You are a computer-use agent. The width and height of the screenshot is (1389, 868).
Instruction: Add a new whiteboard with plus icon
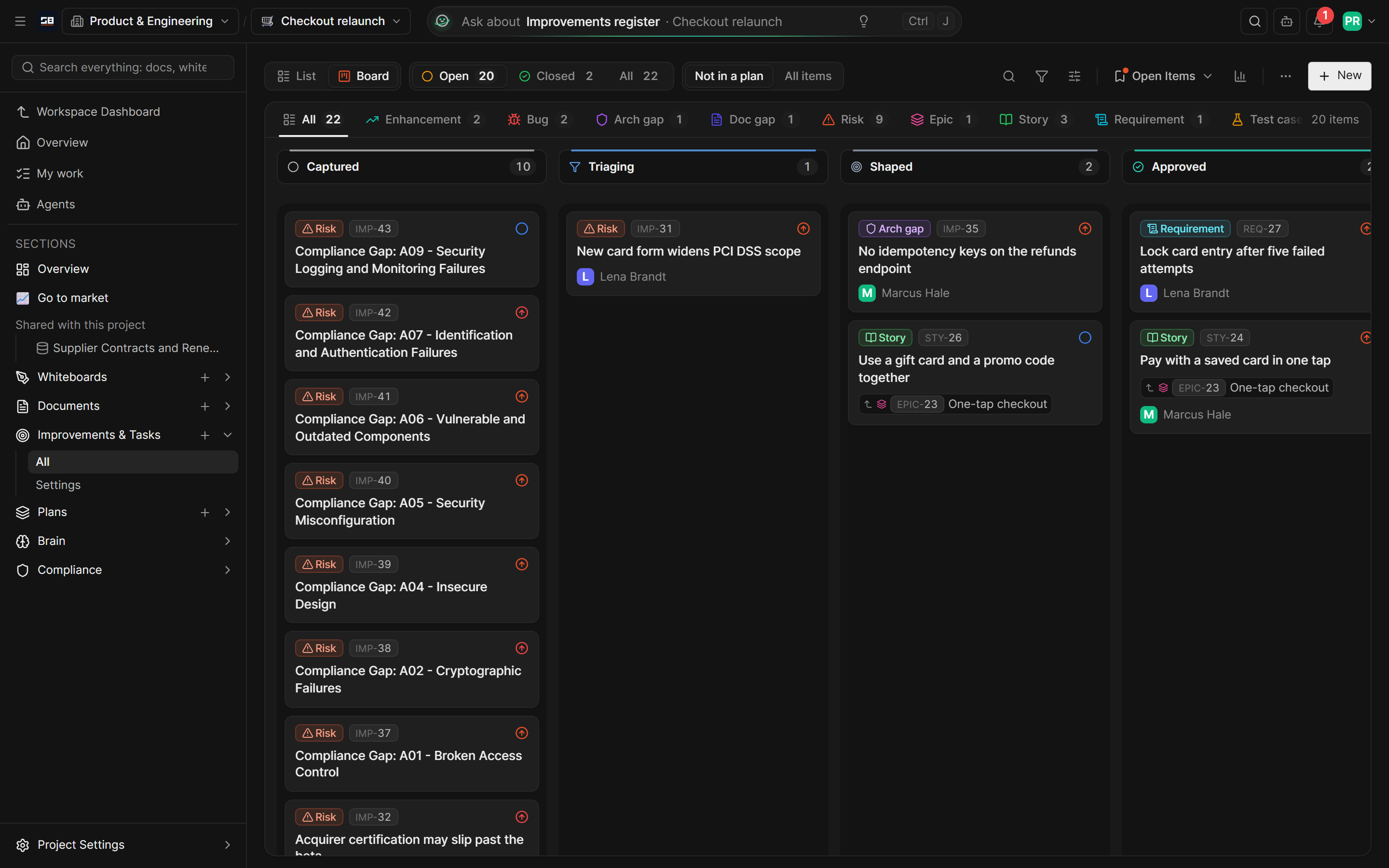pyautogui.click(x=205, y=377)
